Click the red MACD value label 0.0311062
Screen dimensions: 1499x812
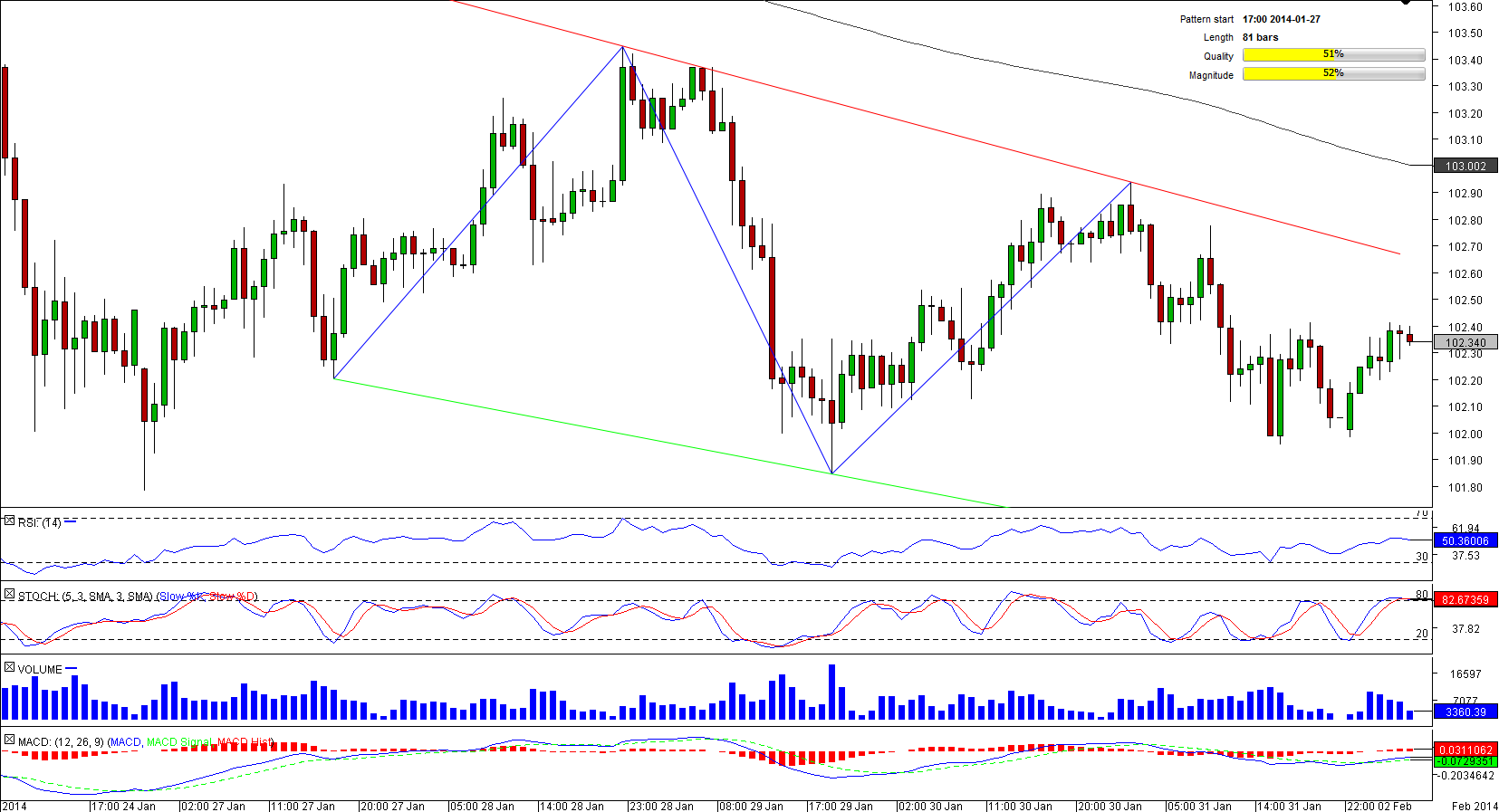(x=1465, y=750)
